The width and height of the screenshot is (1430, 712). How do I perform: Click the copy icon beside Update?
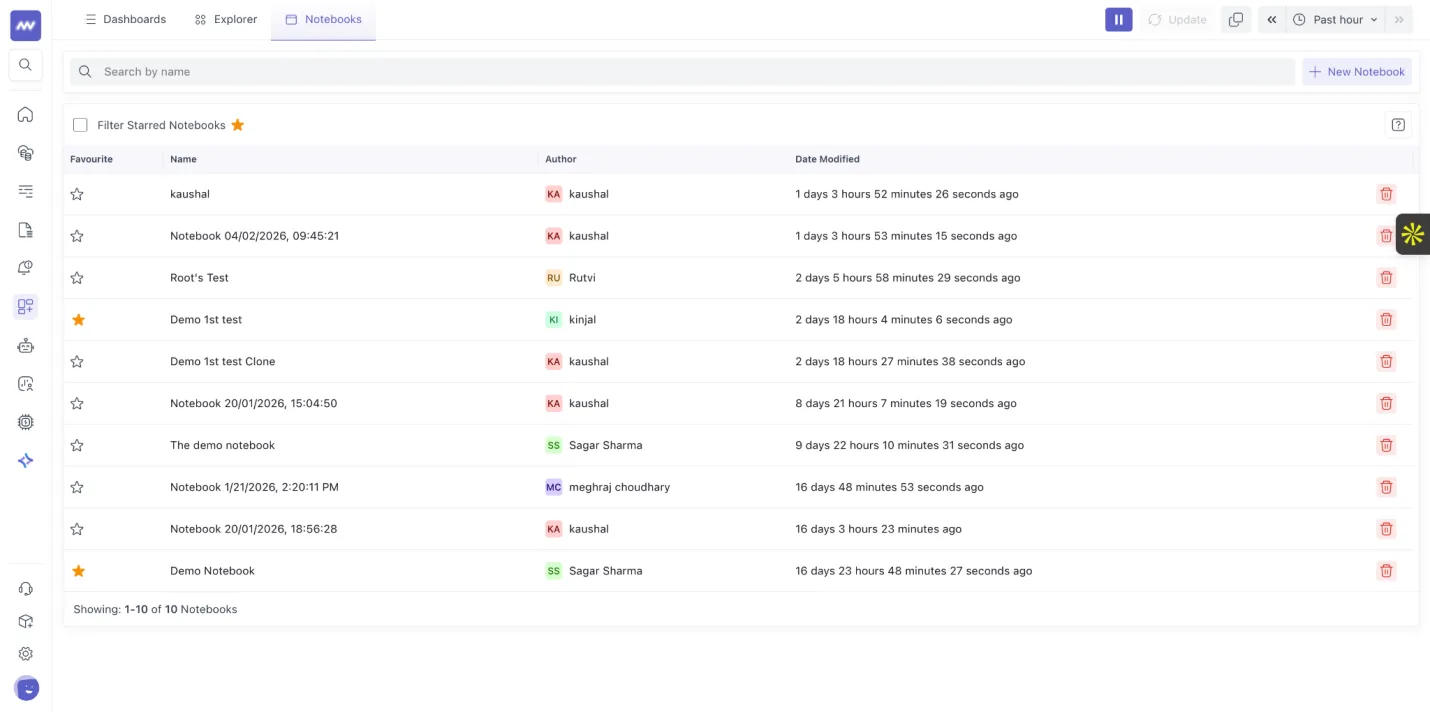coord(1236,20)
